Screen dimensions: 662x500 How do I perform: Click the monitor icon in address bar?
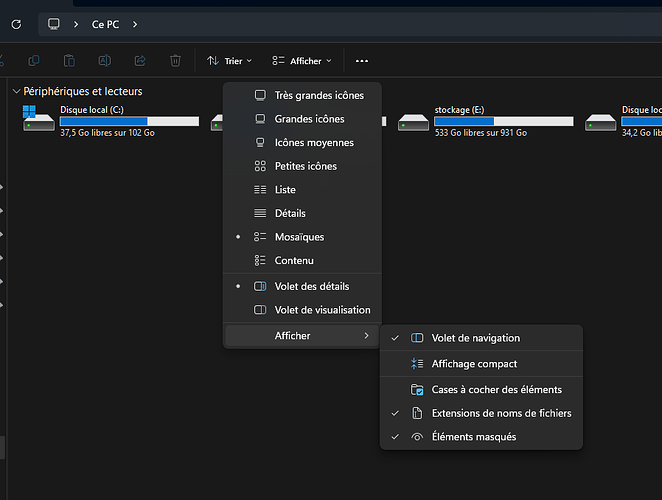click(54, 24)
